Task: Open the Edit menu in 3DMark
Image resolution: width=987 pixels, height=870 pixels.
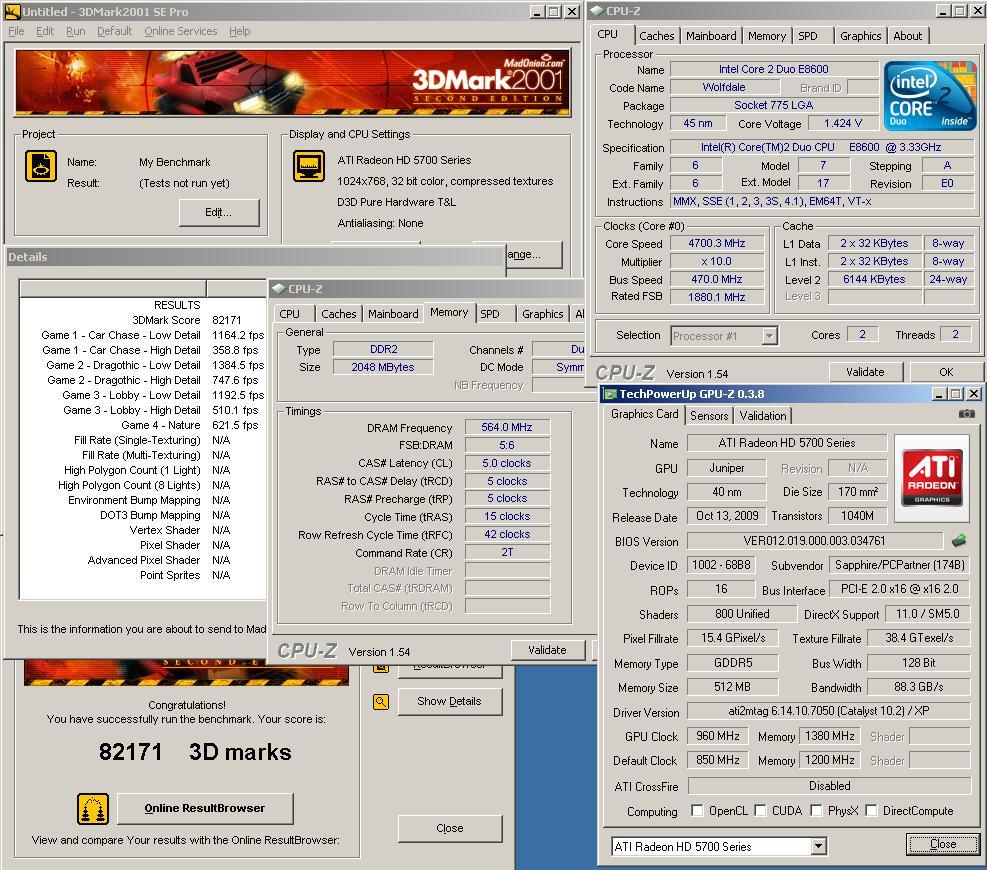Action: point(45,31)
